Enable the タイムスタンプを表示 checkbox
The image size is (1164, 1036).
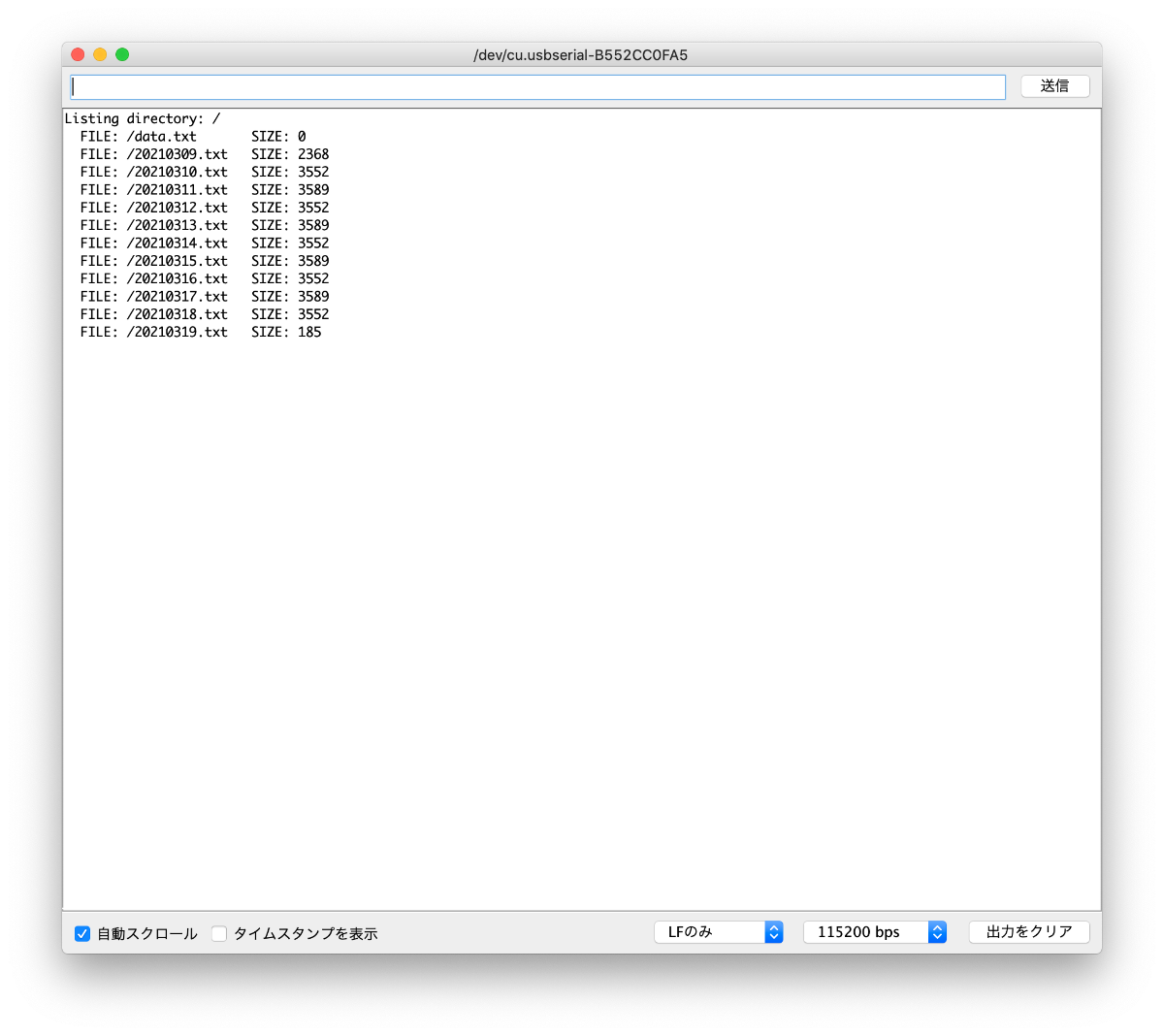click(219, 933)
